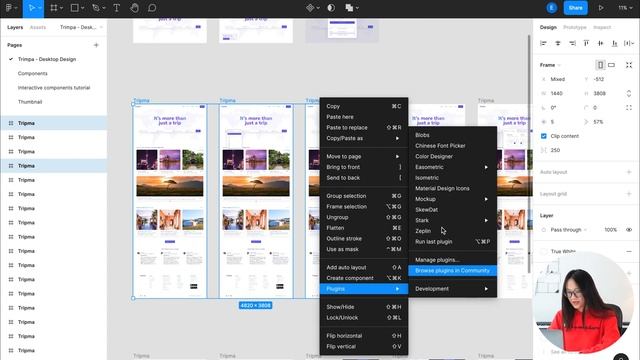The width and height of the screenshot is (640, 360).
Task: Click the Share button
Action: click(x=576, y=8)
